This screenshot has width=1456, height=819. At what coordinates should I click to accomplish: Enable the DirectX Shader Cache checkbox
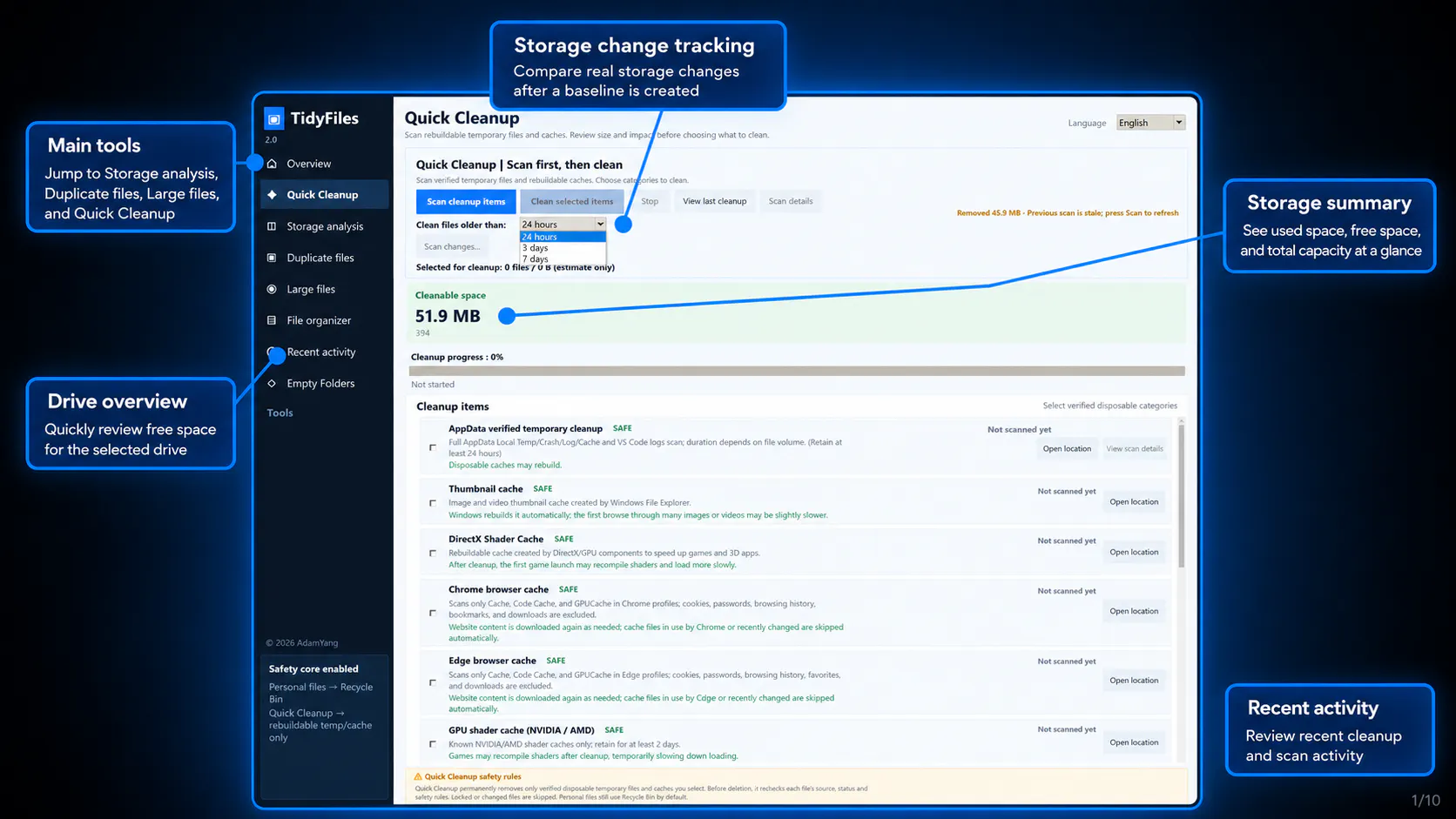tap(433, 554)
